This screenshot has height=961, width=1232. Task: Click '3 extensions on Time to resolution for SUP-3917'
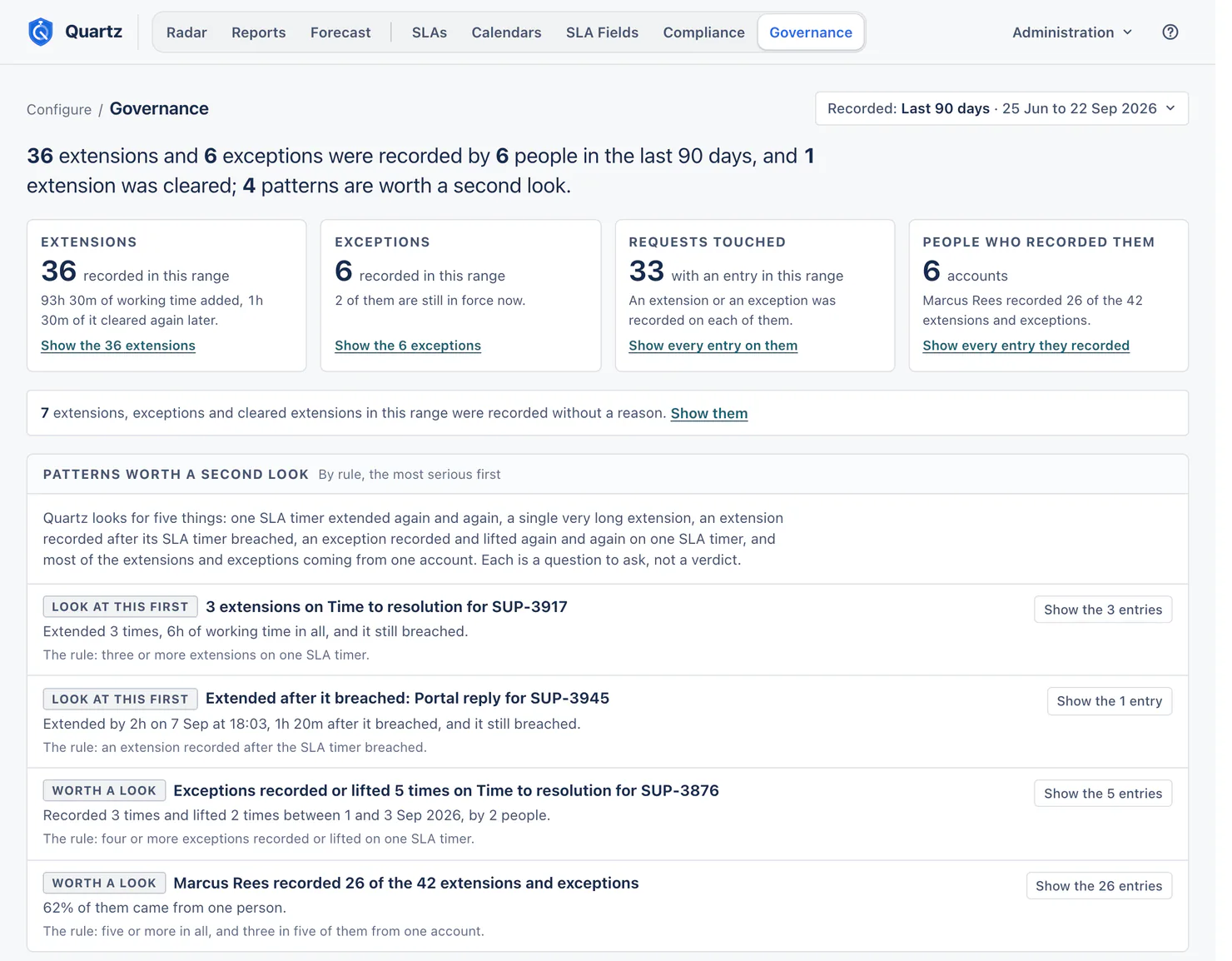(x=386, y=607)
